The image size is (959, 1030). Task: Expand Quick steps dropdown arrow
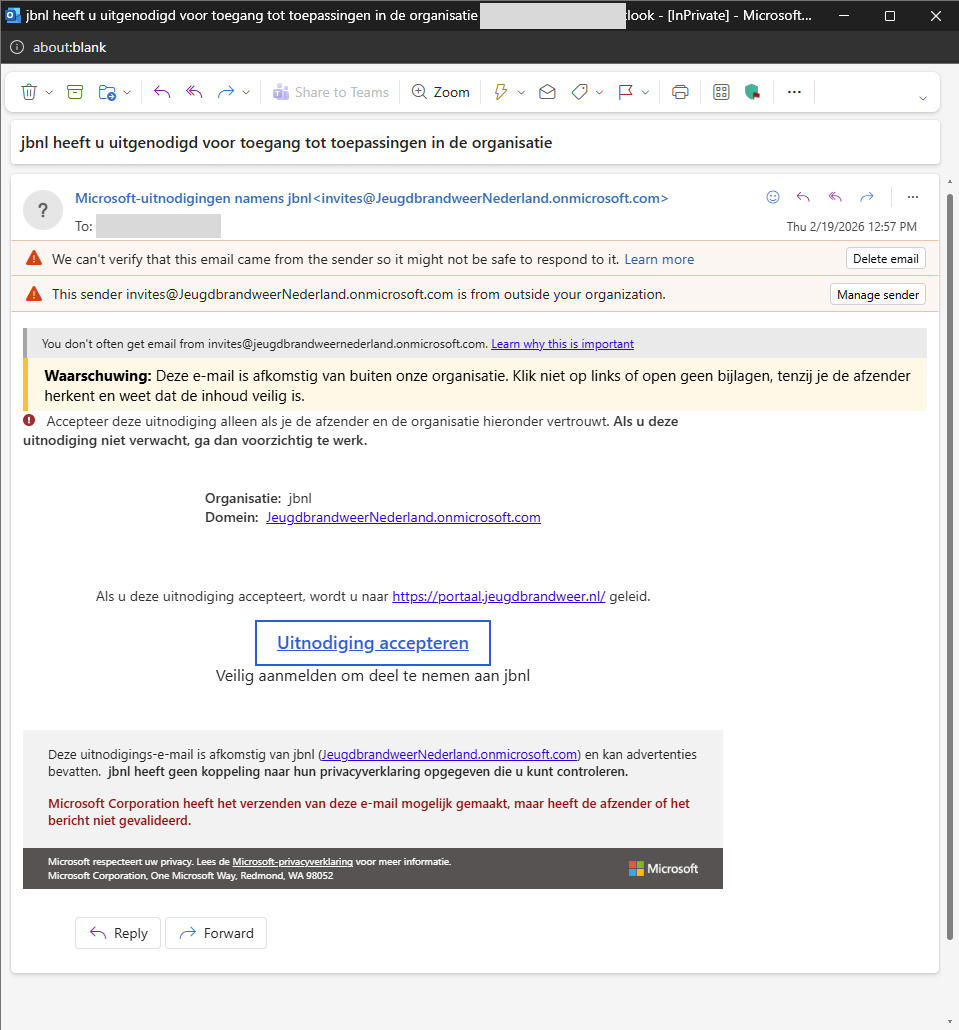521,93
